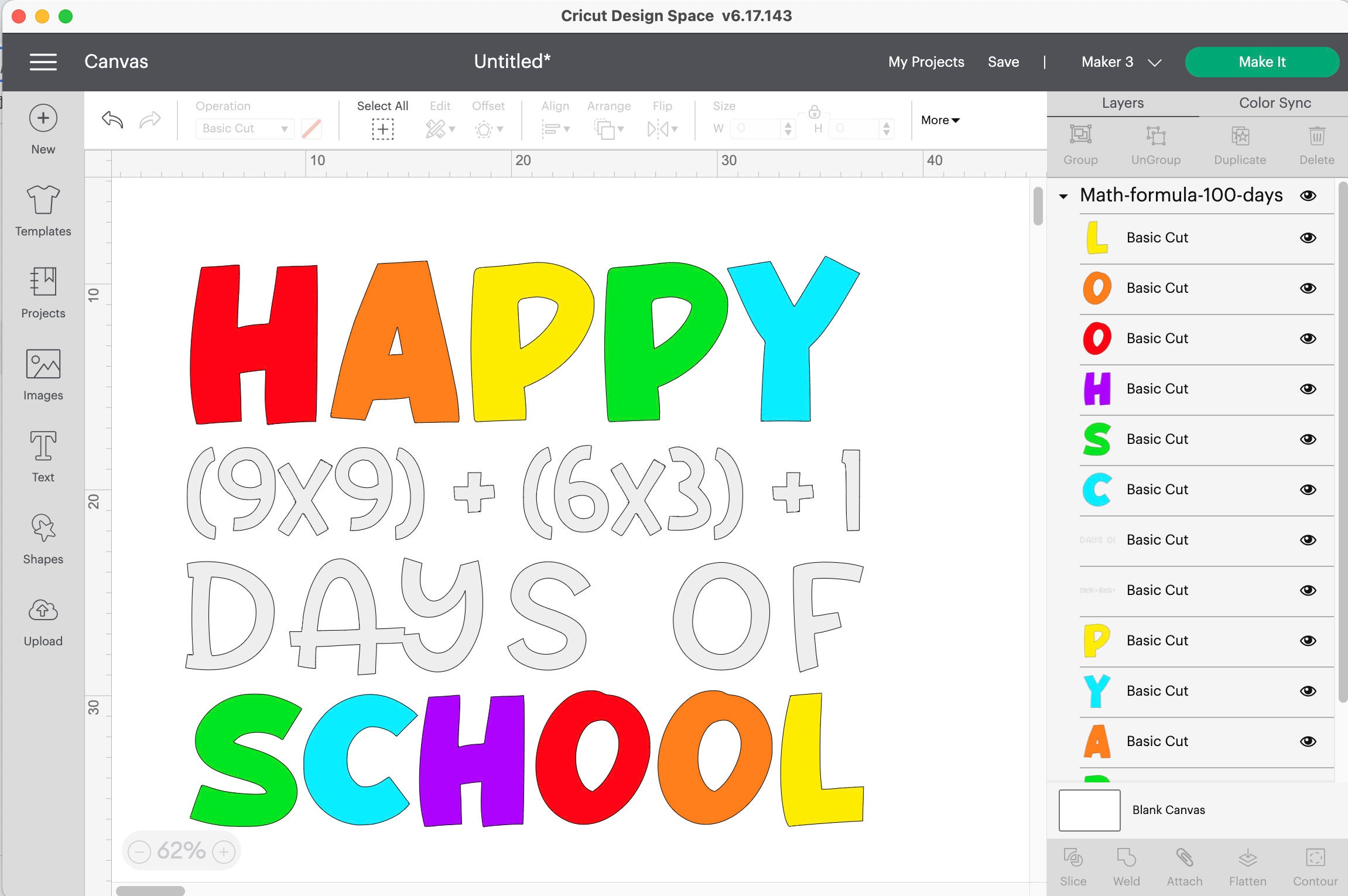
Task: Open My Projects
Action: point(926,61)
